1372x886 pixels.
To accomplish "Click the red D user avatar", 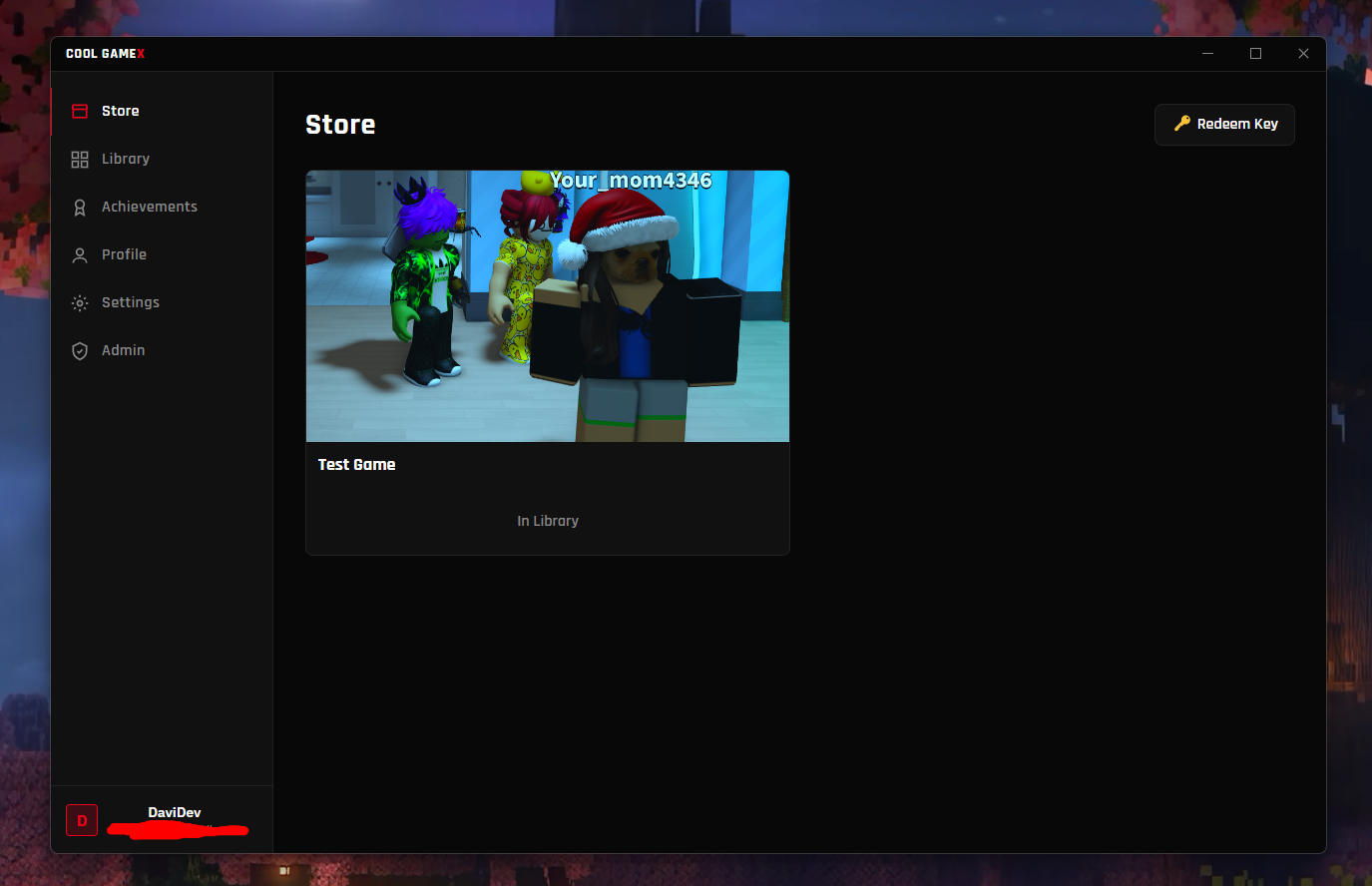I will click(82, 820).
